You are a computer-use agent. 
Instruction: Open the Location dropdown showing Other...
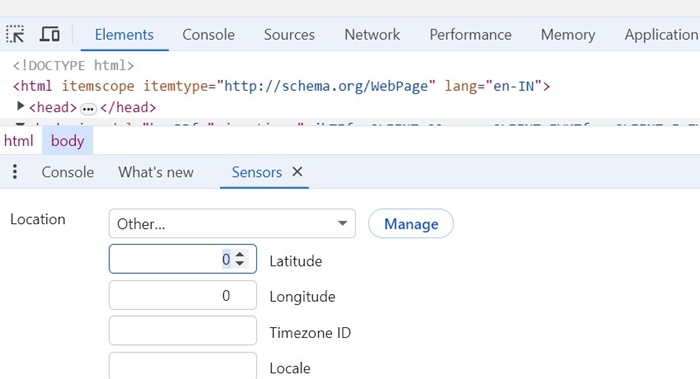(232, 223)
